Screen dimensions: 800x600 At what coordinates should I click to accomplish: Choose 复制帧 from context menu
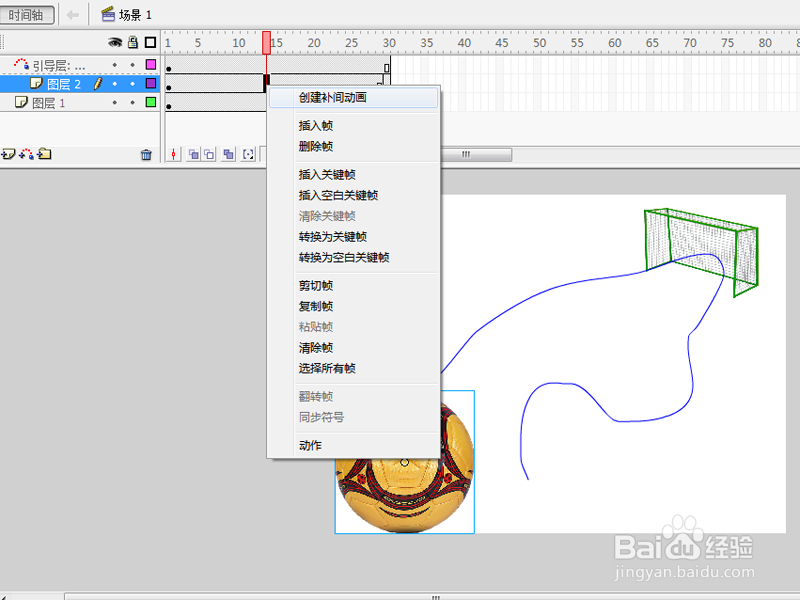tap(353, 306)
